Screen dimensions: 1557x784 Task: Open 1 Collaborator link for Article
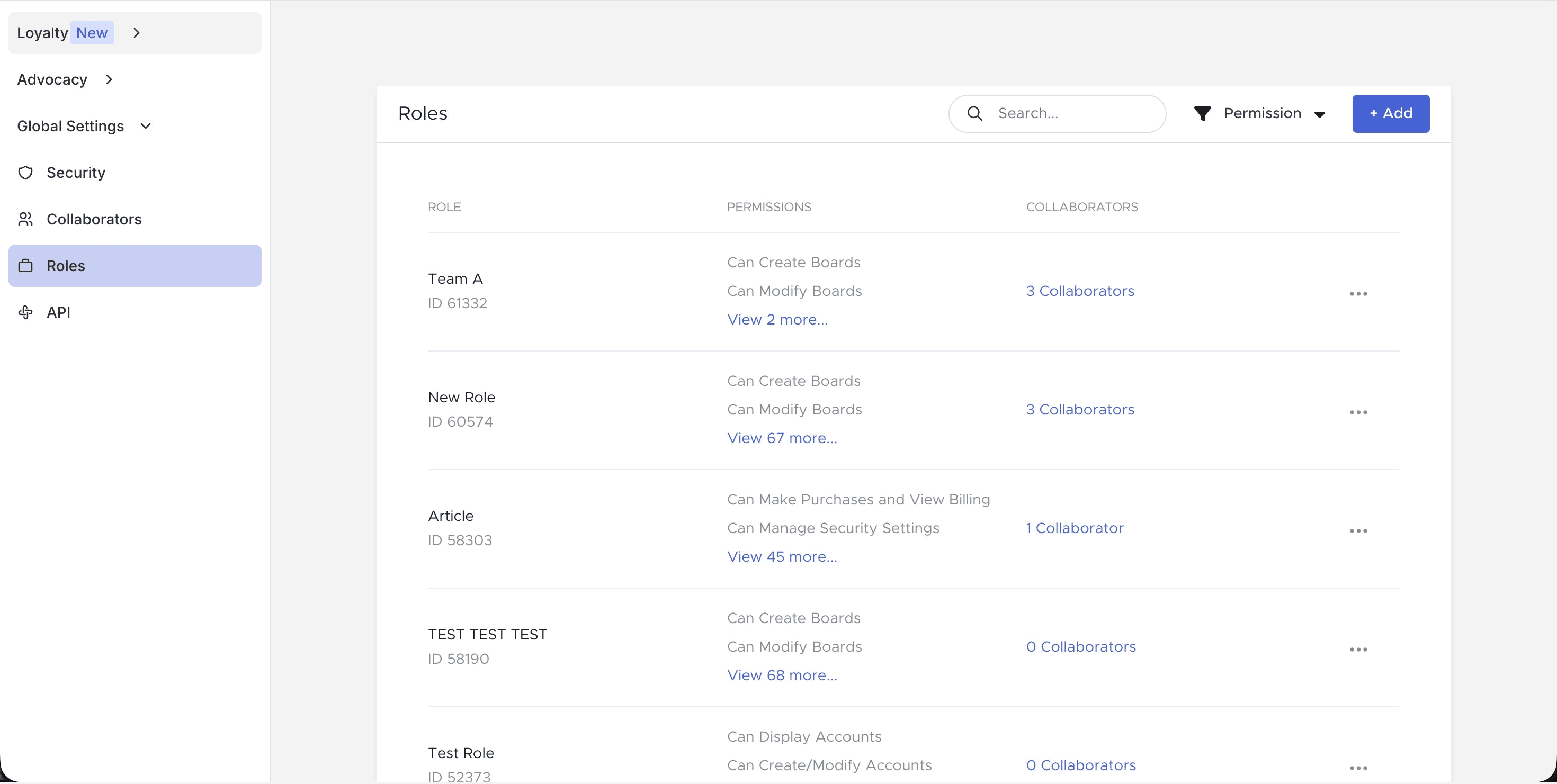[x=1075, y=528]
